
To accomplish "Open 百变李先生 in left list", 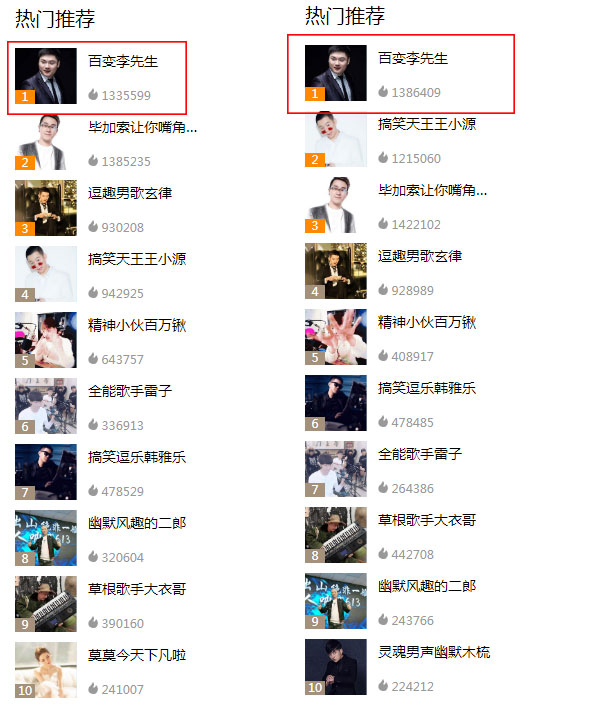I will pos(123,61).
